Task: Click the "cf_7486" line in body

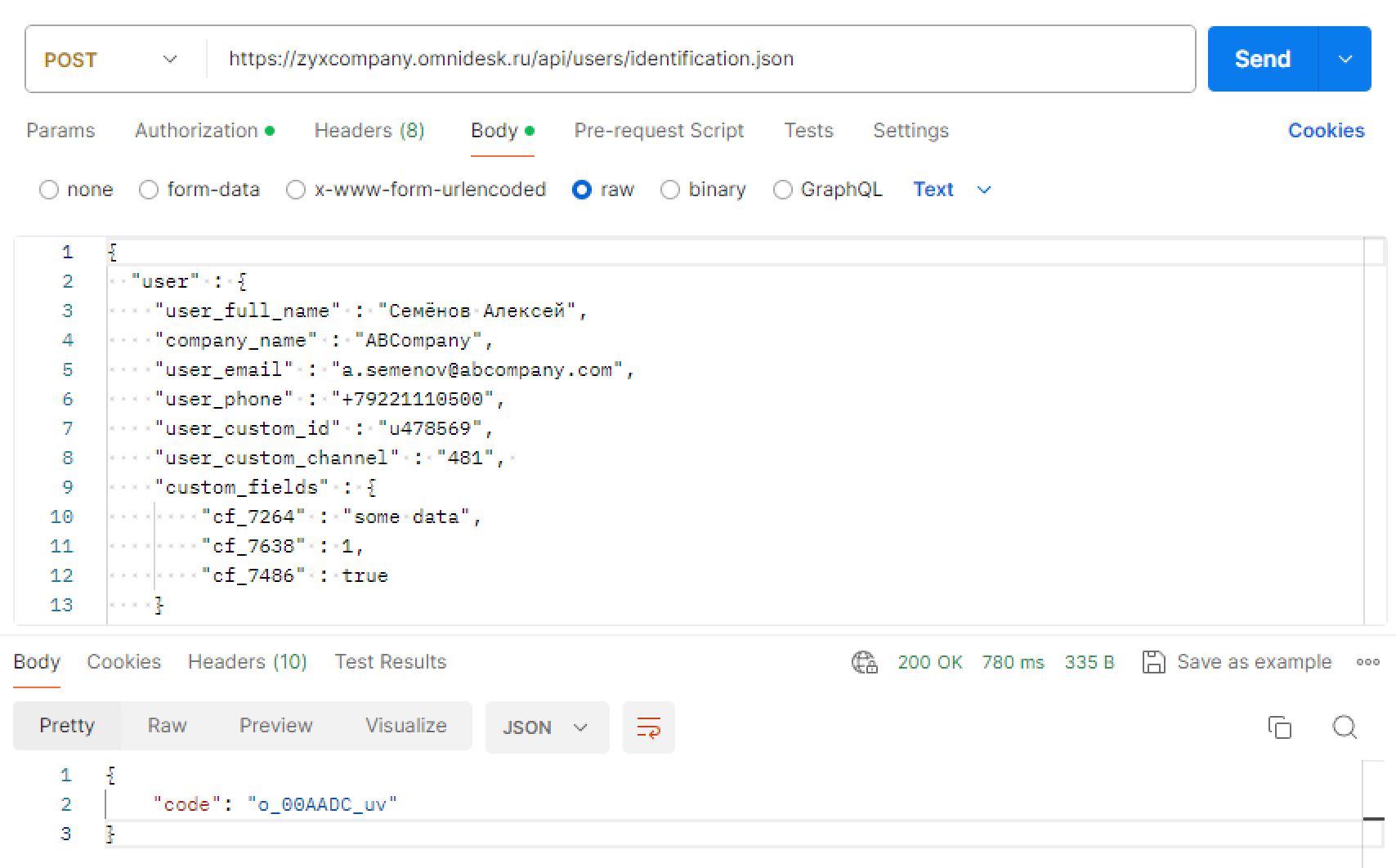Action: tap(294, 575)
